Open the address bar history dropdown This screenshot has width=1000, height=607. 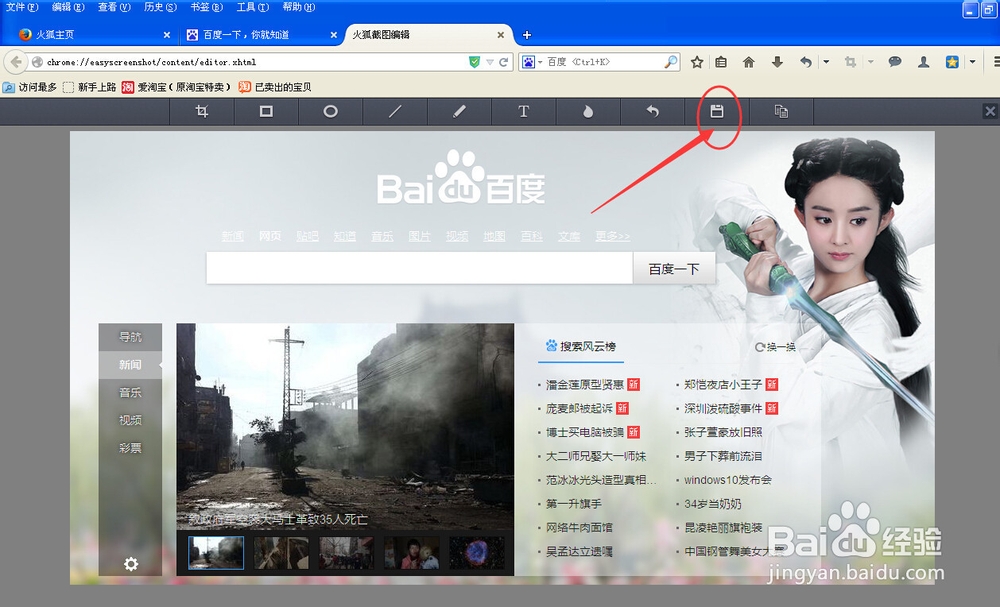(490, 62)
